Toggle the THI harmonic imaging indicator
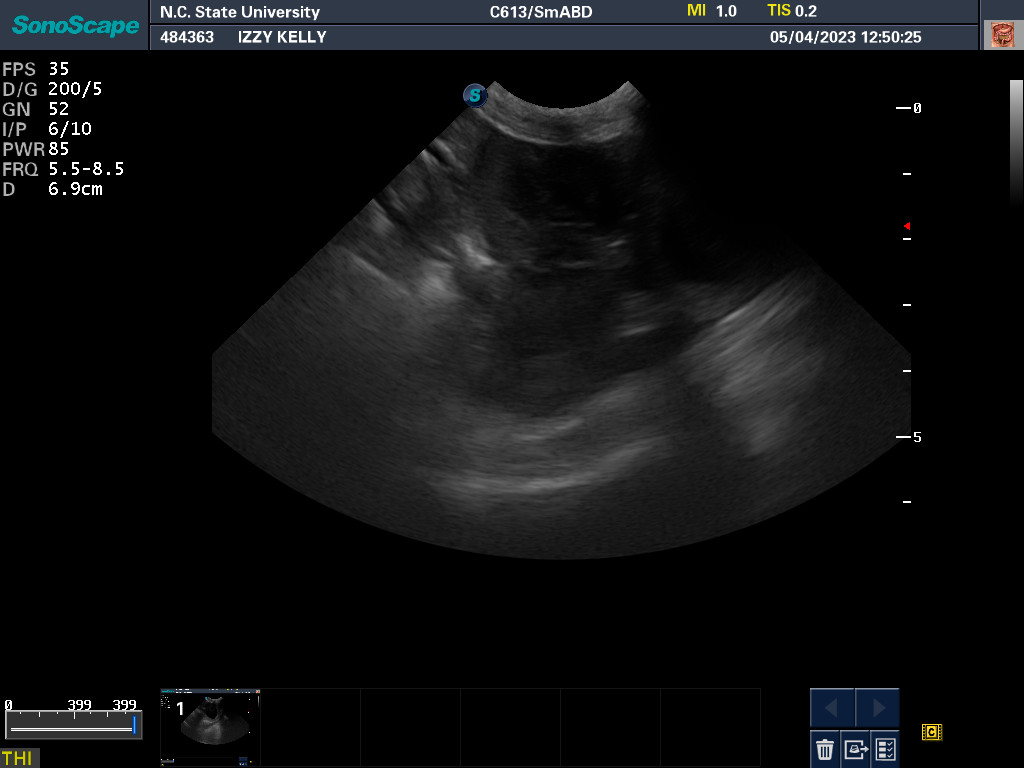Viewport: 1024px width, 768px height. 17,758
